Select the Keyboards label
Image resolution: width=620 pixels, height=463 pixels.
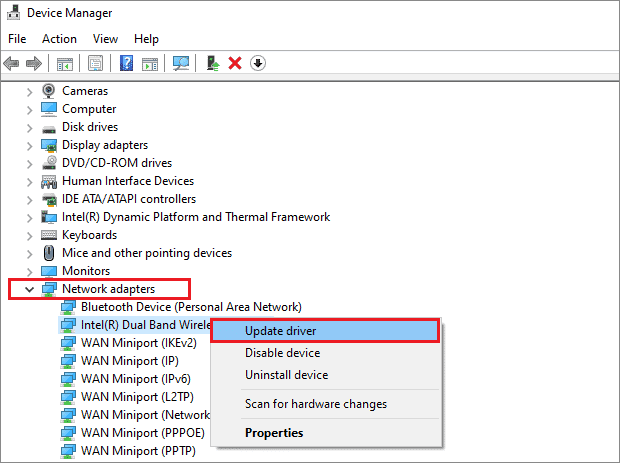pyautogui.click(x=89, y=235)
